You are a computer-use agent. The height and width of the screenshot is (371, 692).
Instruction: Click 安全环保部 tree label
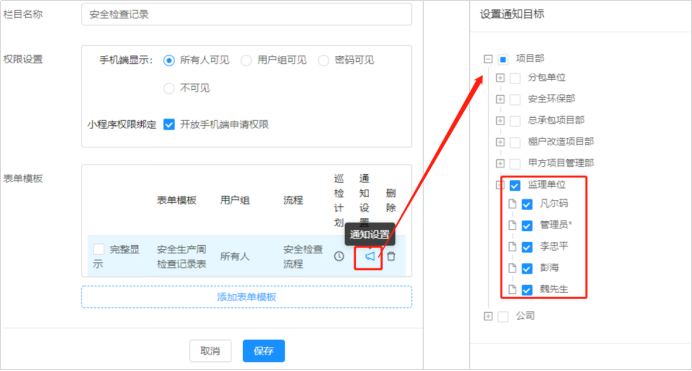551,98
